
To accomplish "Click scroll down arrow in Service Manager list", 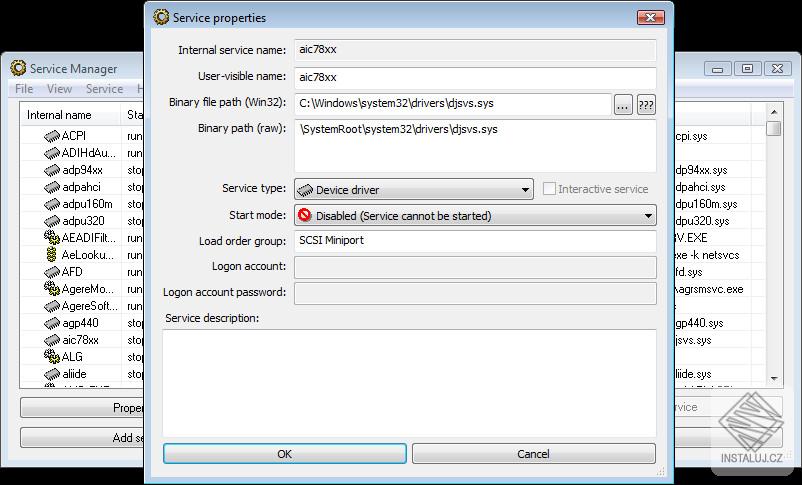I will 774,379.
